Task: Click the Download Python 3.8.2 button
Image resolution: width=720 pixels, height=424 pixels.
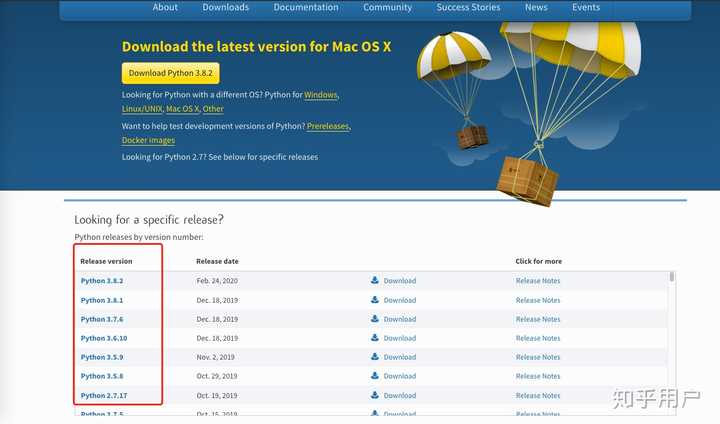Action: pyautogui.click(x=170, y=73)
